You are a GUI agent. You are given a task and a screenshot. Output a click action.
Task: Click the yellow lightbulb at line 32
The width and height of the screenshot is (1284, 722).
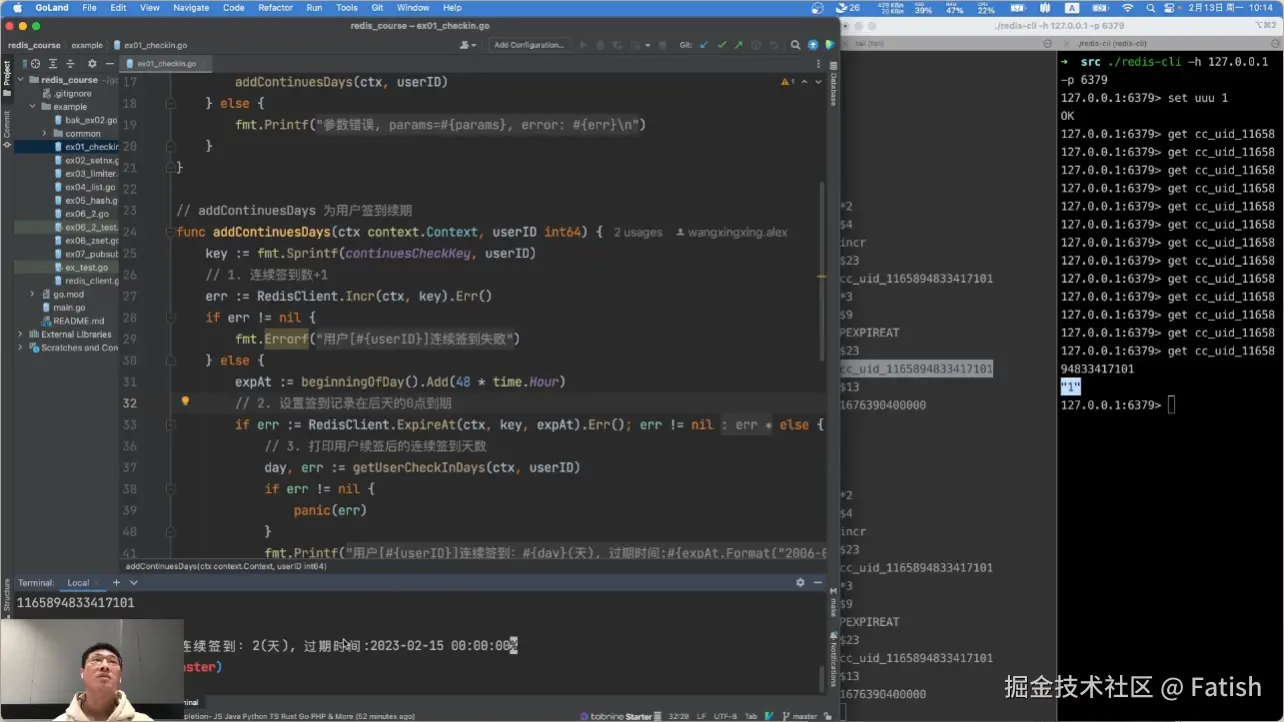(x=185, y=401)
